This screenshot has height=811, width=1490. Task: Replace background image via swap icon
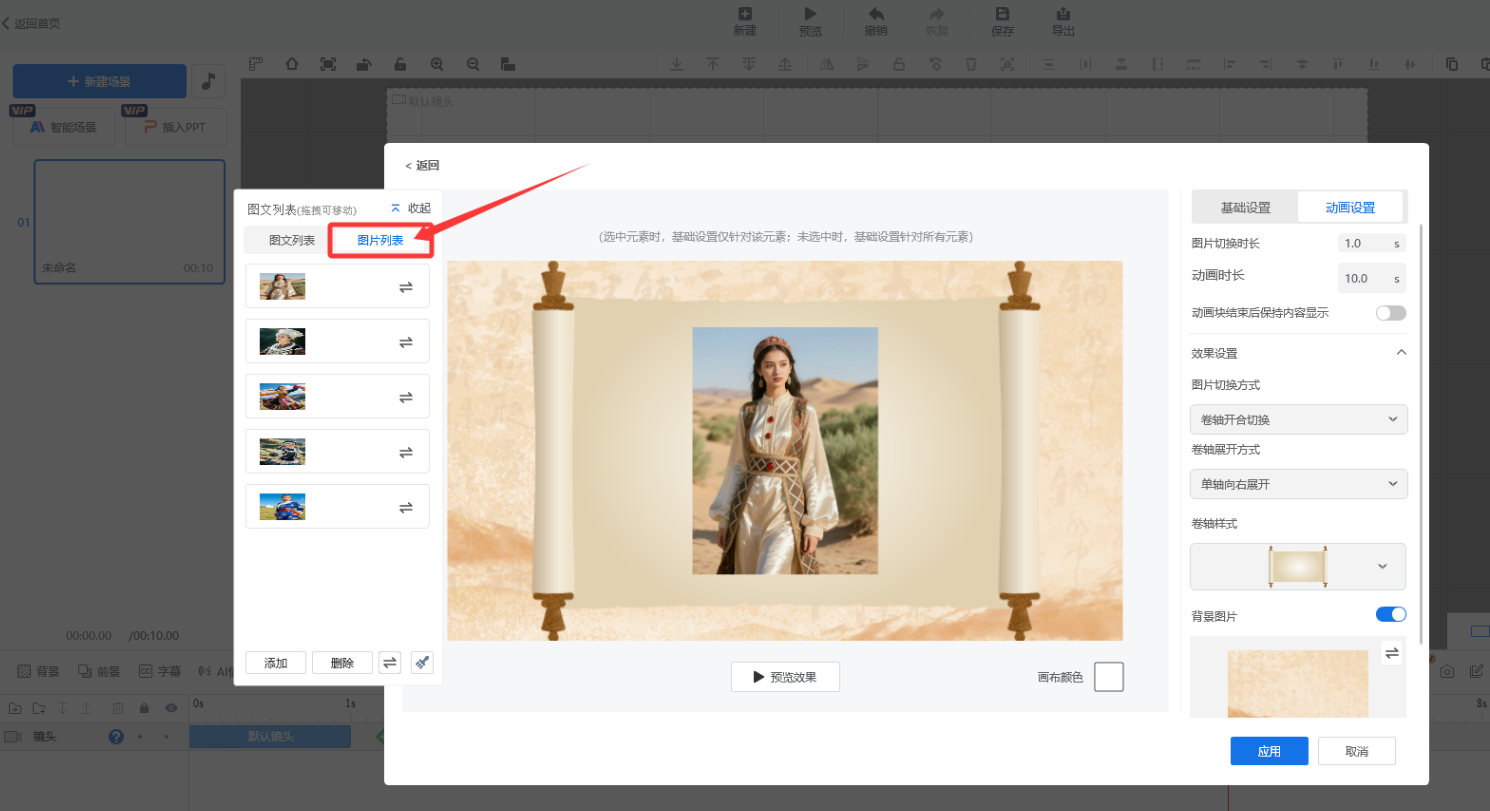(x=1391, y=654)
